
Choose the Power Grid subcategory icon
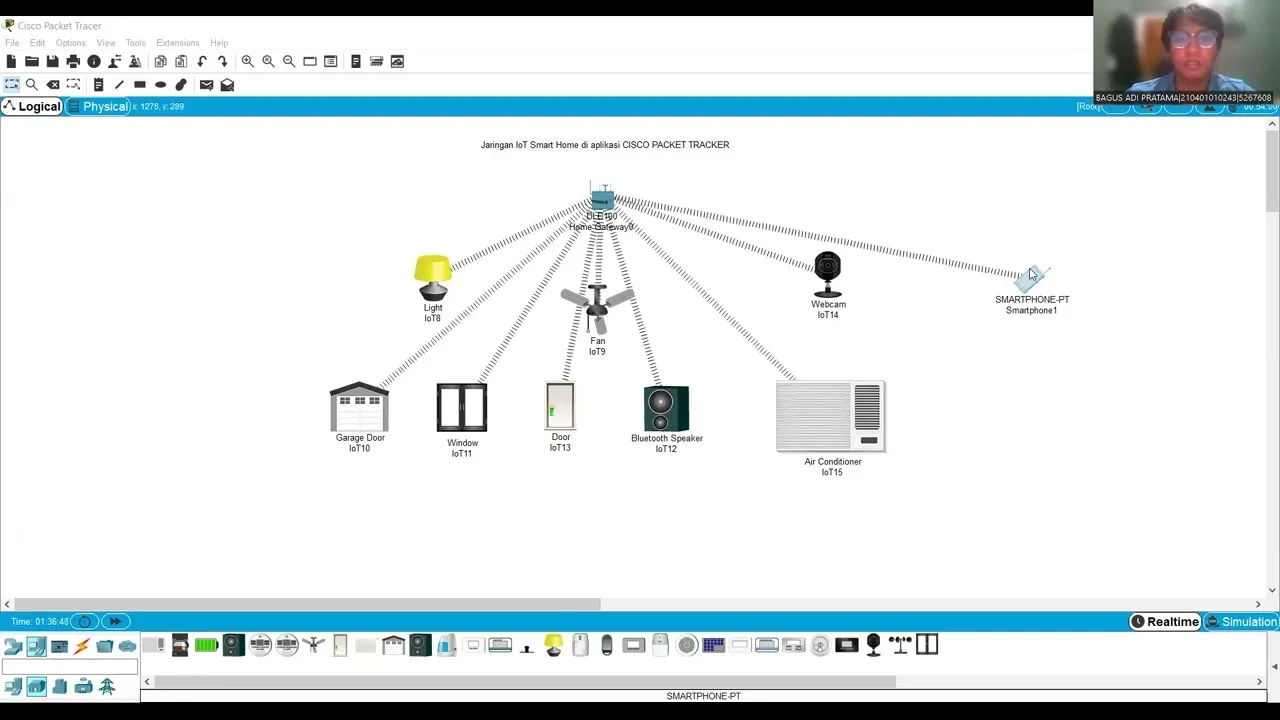pyautogui.click(x=107, y=687)
